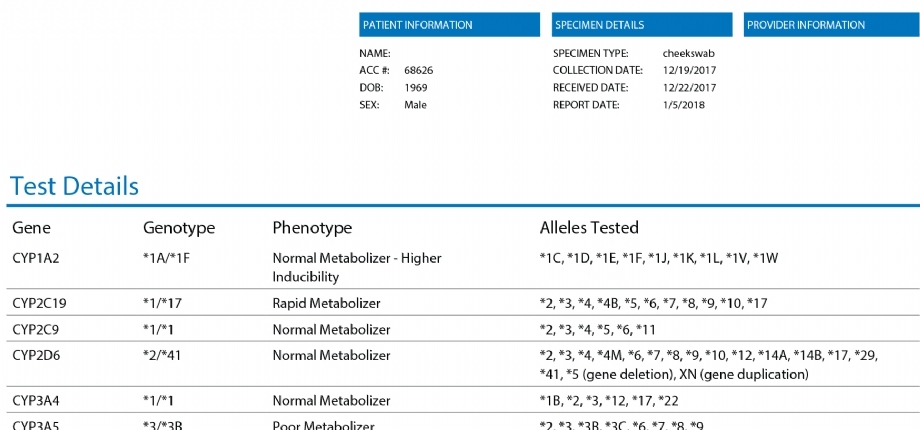920x430 pixels.
Task: Click the Phenotype column header
Action: point(312,228)
